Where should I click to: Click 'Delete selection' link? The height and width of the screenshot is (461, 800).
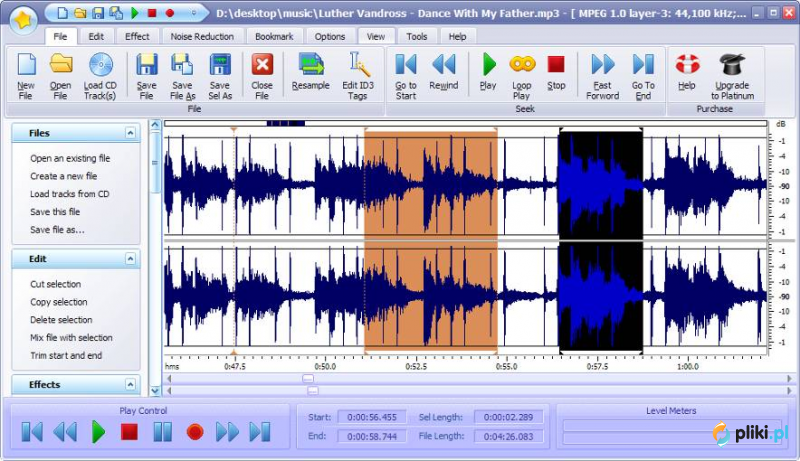pyautogui.click(x=61, y=320)
